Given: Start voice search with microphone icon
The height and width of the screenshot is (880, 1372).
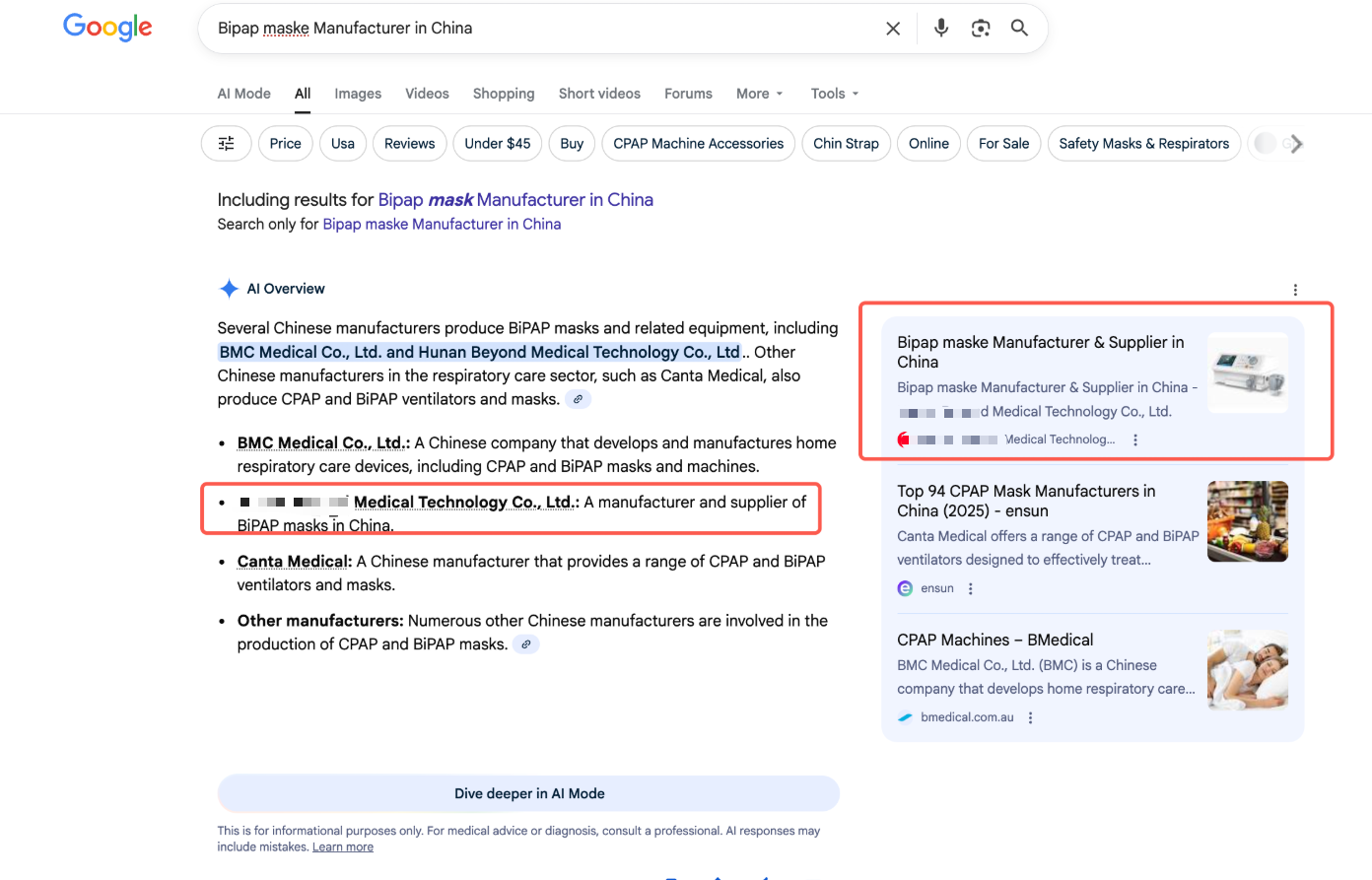Looking at the screenshot, I should (x=941, y=29).
